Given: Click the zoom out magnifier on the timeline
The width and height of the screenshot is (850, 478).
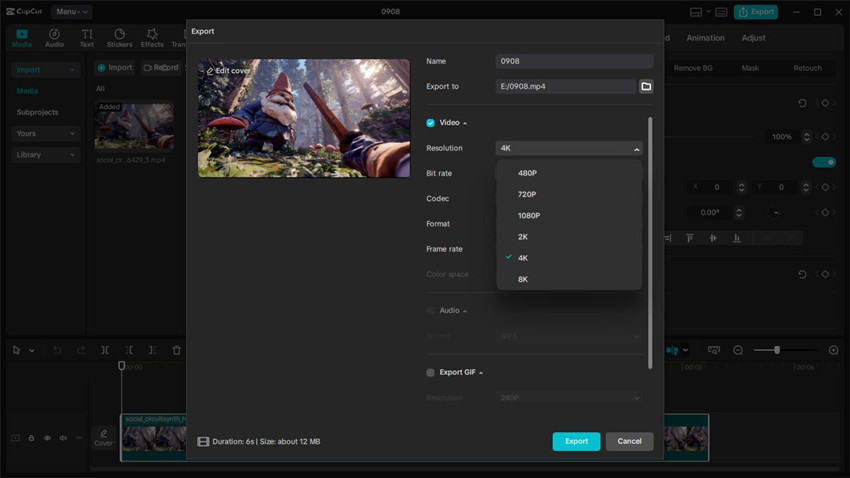Looking at the screenshot, I should 738,350.
